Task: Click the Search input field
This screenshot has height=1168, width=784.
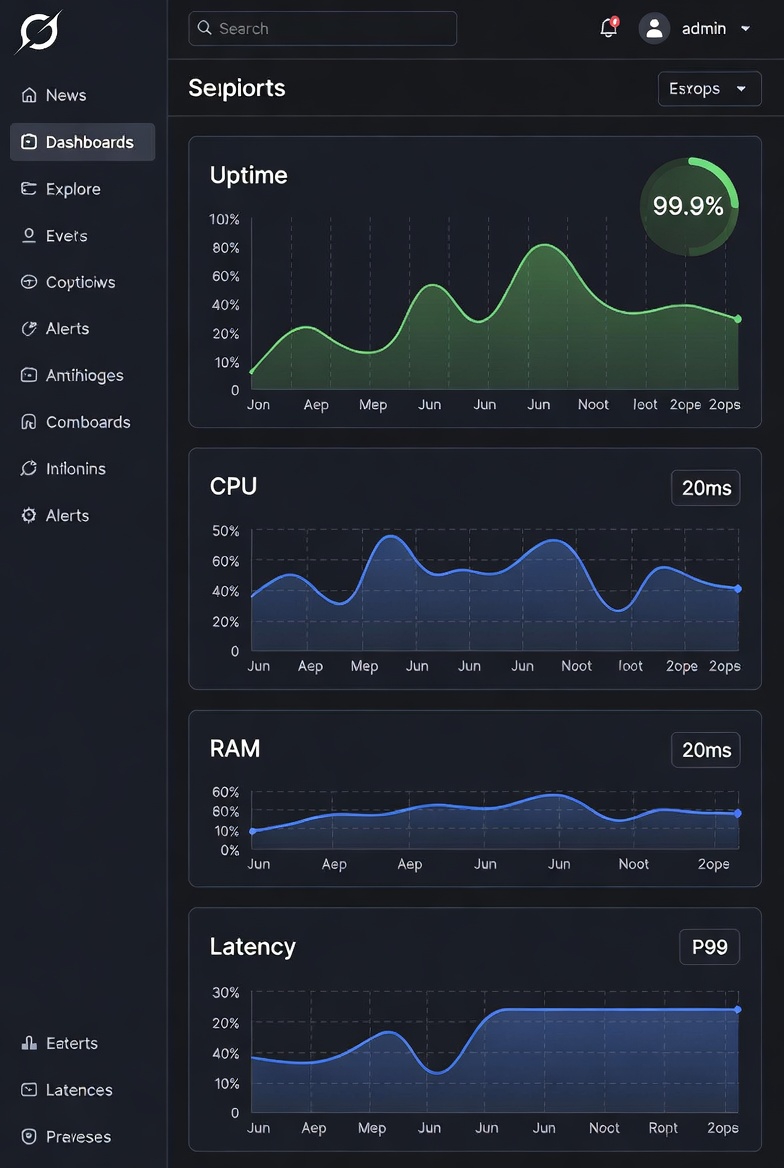Action: pyautogui.click(x=322, y=28)
